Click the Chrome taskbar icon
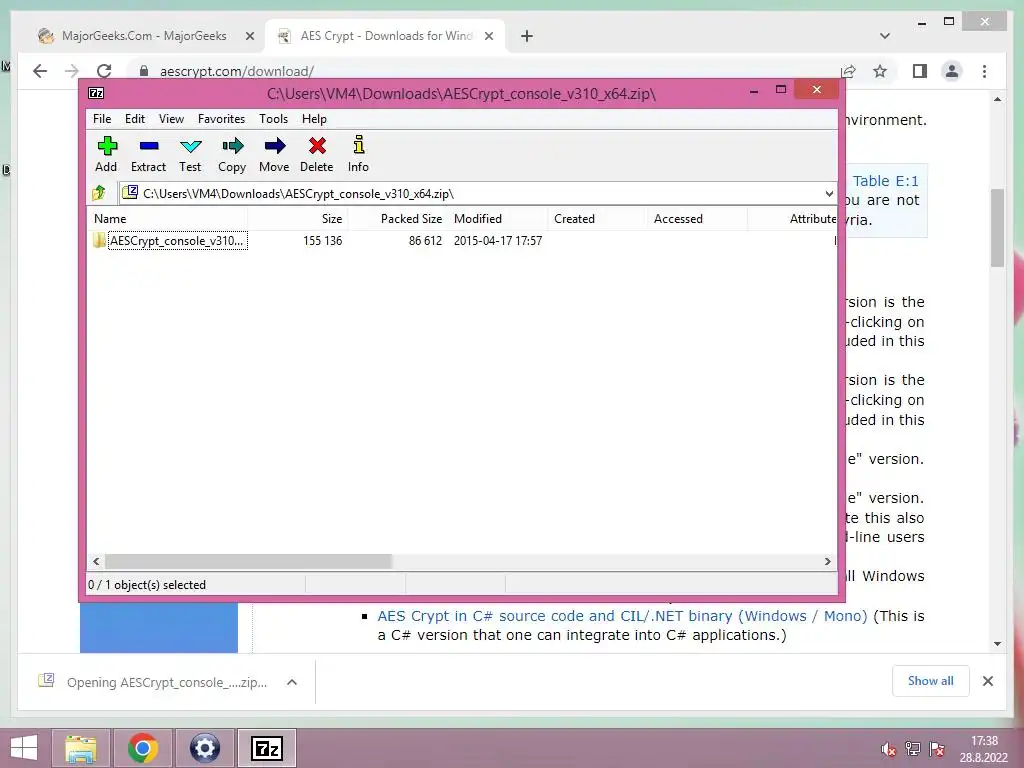 (142, 748)
